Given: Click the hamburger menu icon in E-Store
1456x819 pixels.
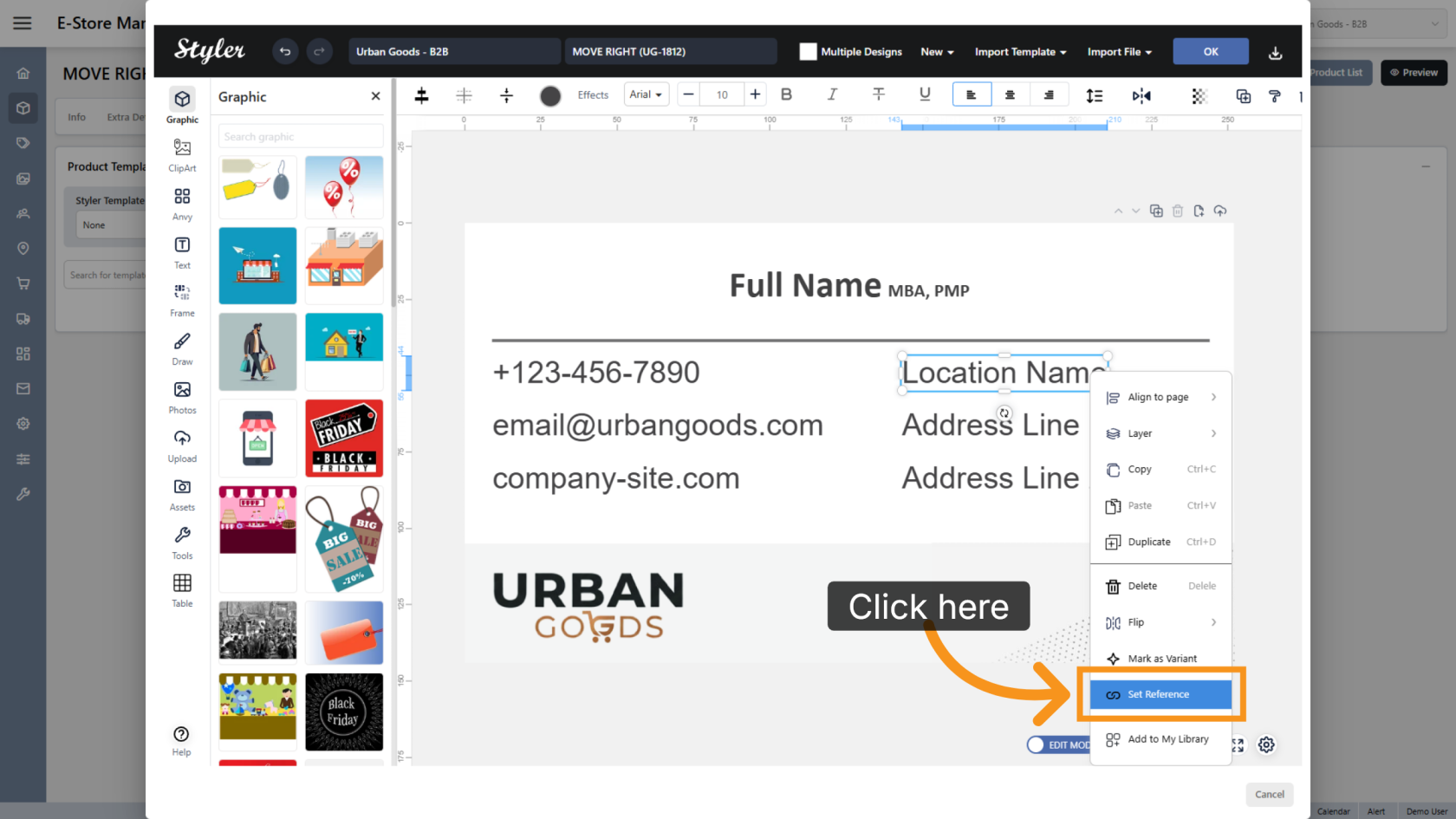Looking at the screenshot, I should 23,23.
